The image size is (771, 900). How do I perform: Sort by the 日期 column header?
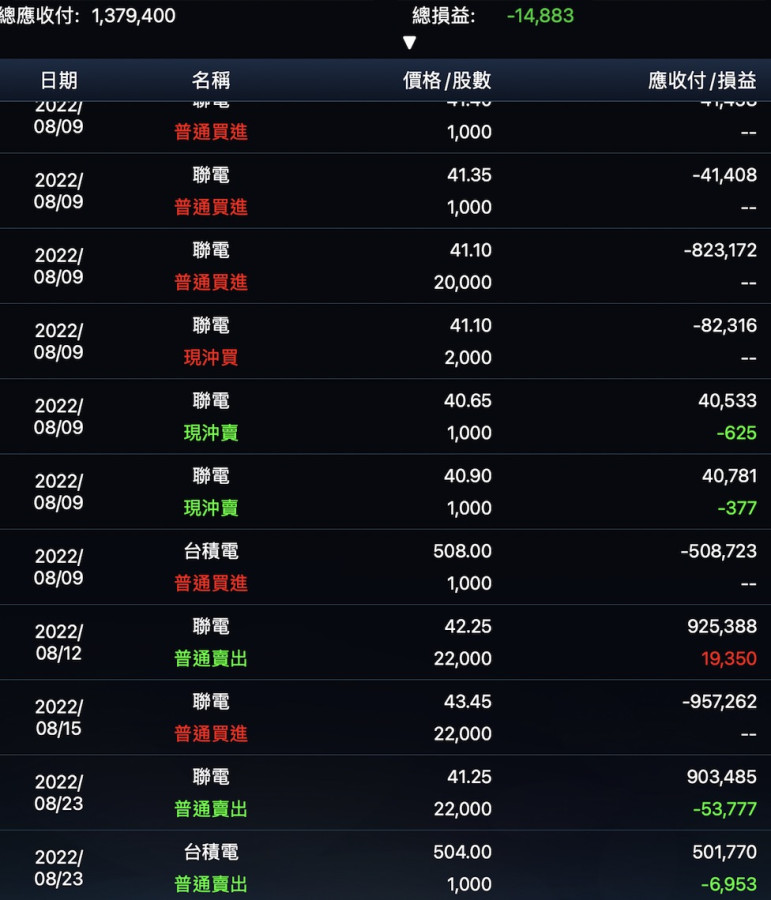(58, 81)
